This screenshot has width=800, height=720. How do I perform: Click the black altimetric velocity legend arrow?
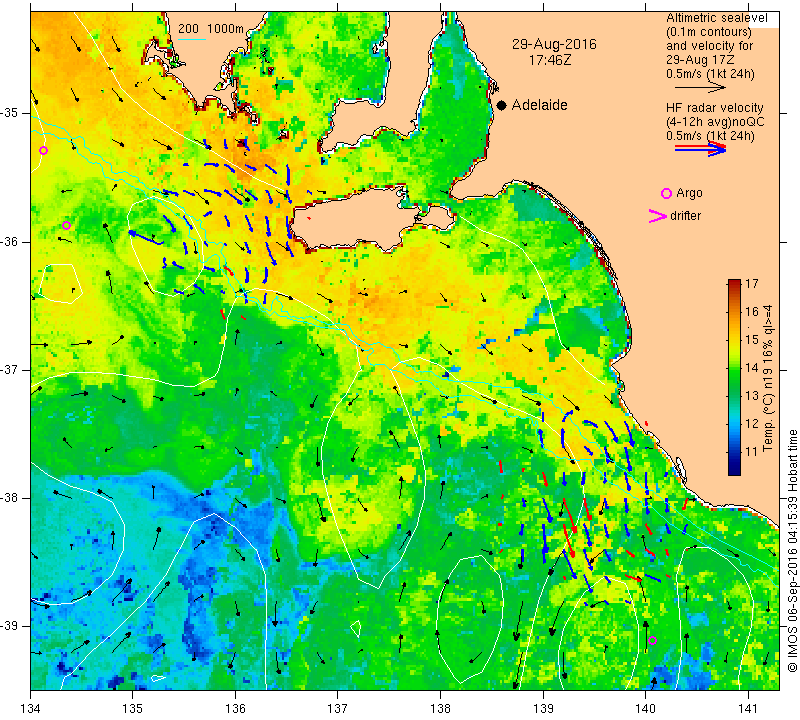pyautogui.click(x=700, y=88)
